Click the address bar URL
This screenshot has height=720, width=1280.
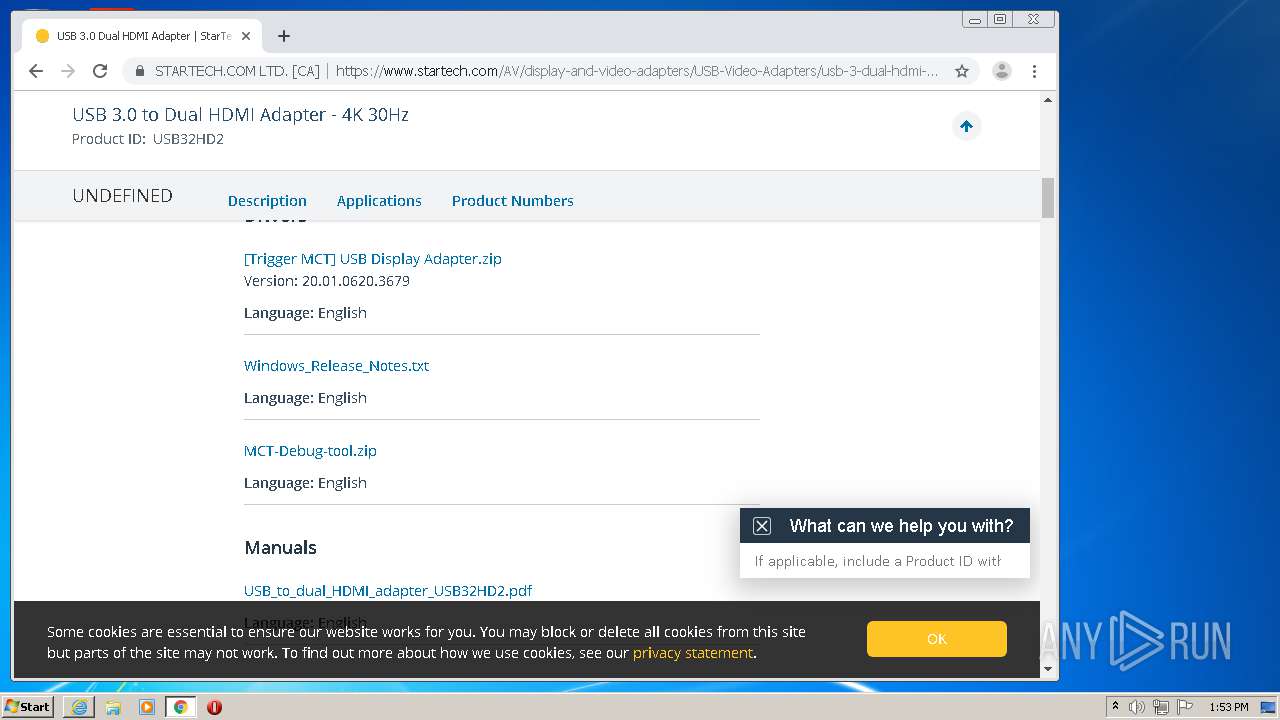coord(636,71)
